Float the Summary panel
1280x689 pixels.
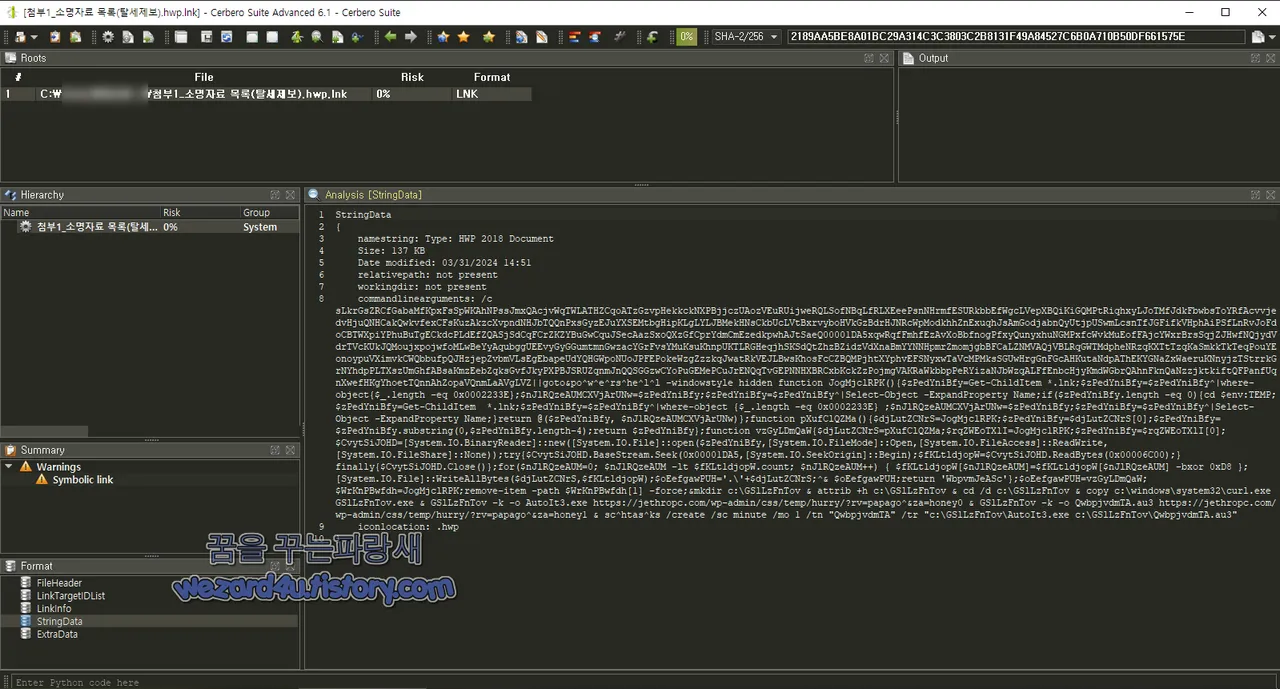(275, 450)
